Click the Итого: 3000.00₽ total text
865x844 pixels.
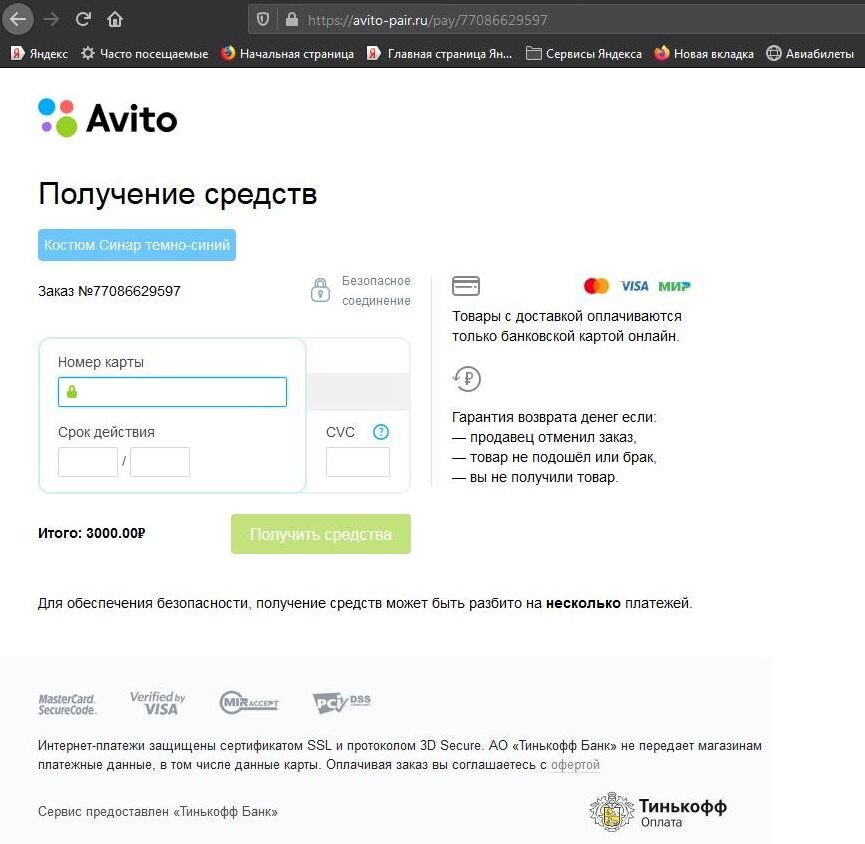click(92, 533)
